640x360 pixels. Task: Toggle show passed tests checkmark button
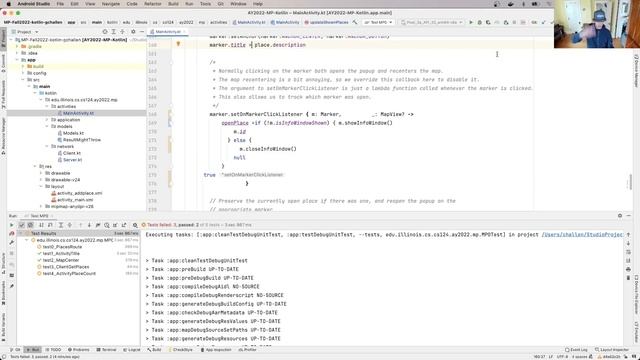(x=22, y=225)
